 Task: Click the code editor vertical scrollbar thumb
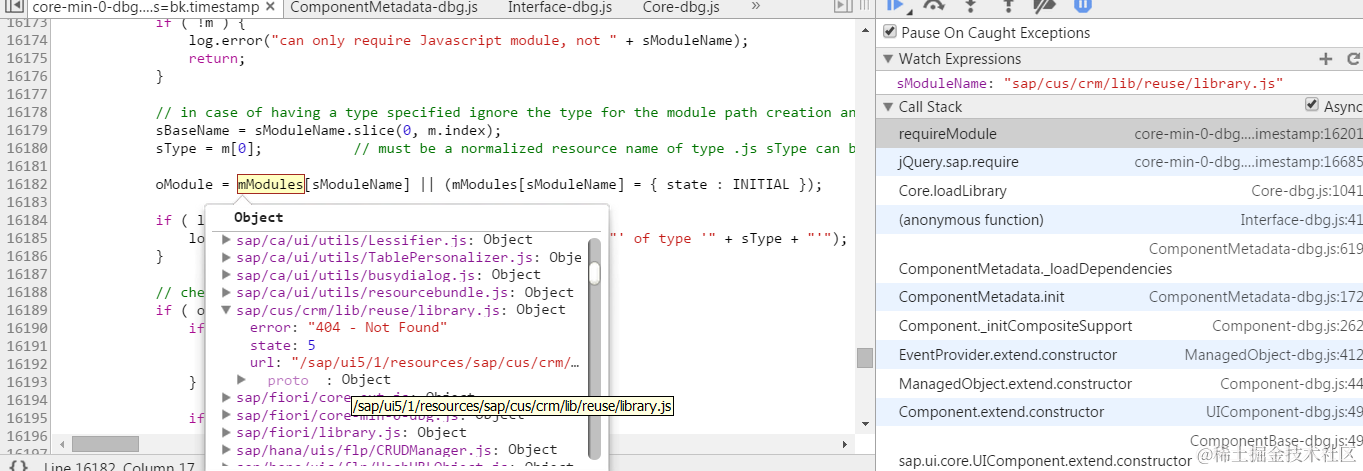[x=864, y=358]
